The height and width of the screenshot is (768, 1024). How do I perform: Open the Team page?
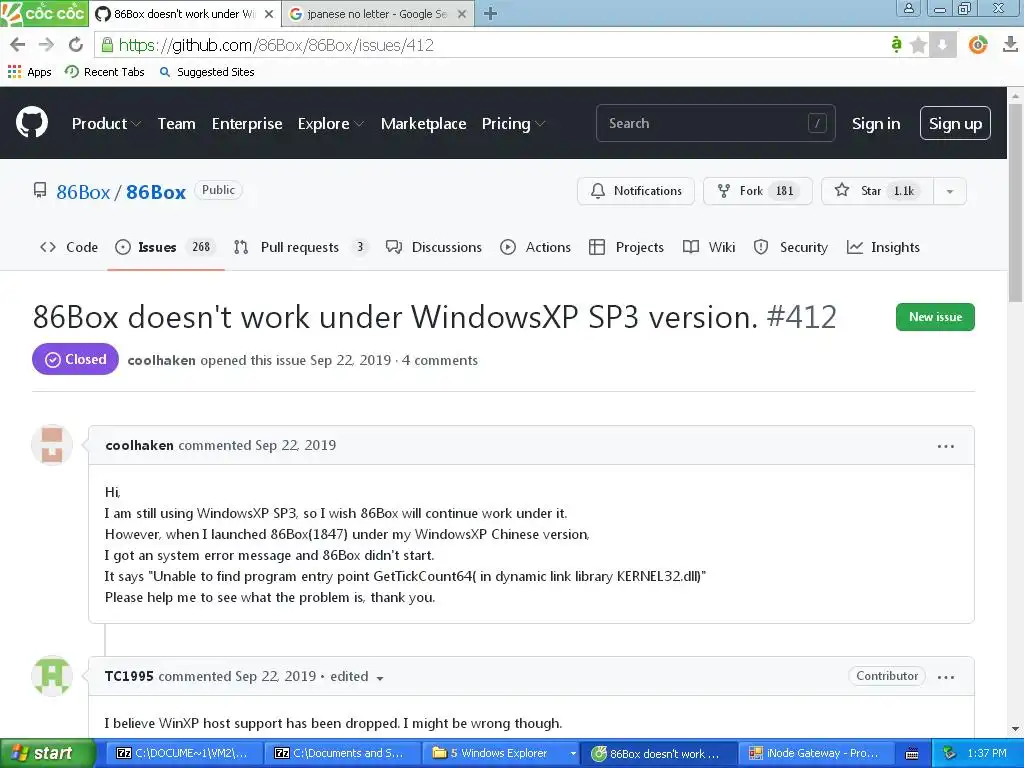pos(176,123)
